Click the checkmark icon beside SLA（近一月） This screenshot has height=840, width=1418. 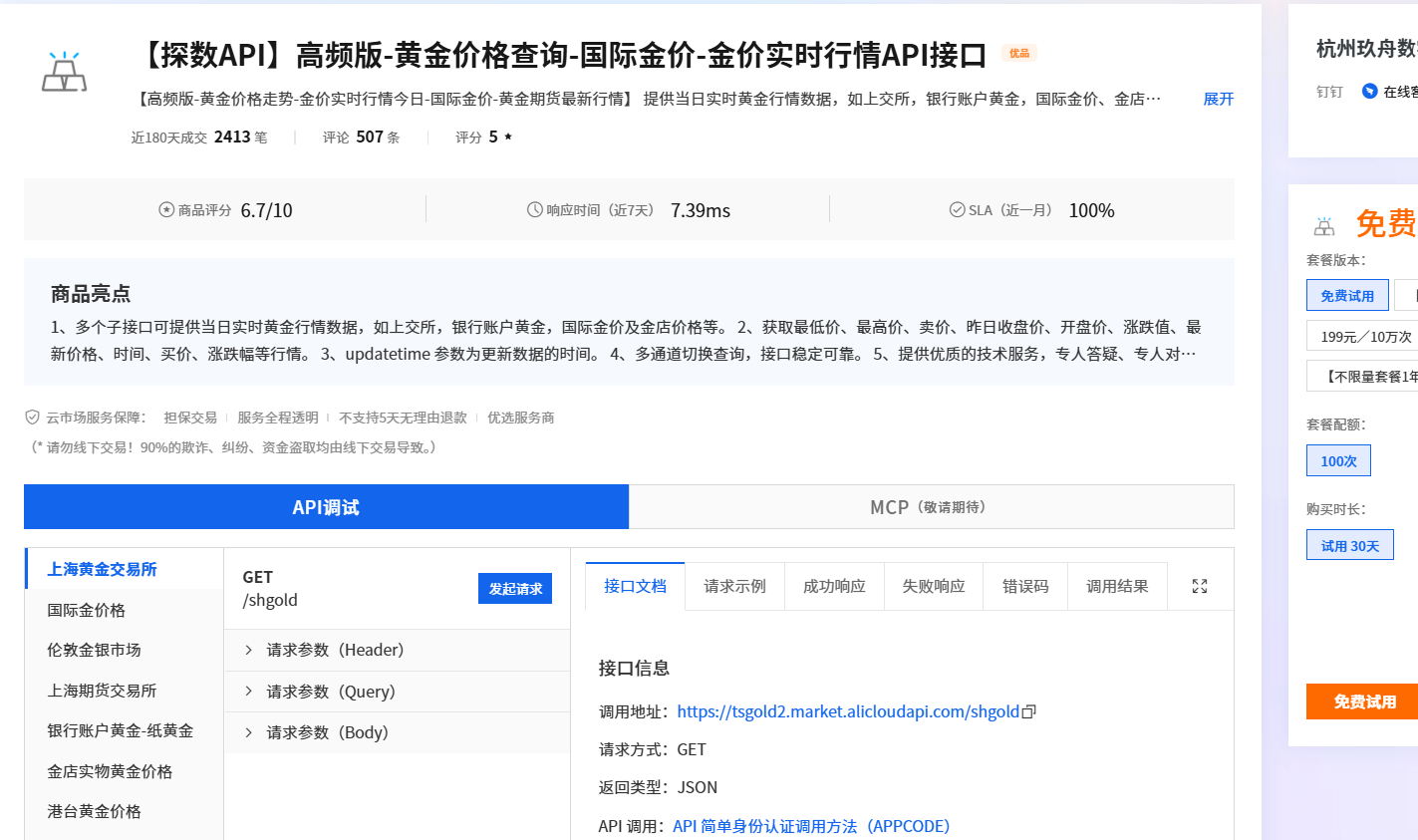(x=954, y=209)
